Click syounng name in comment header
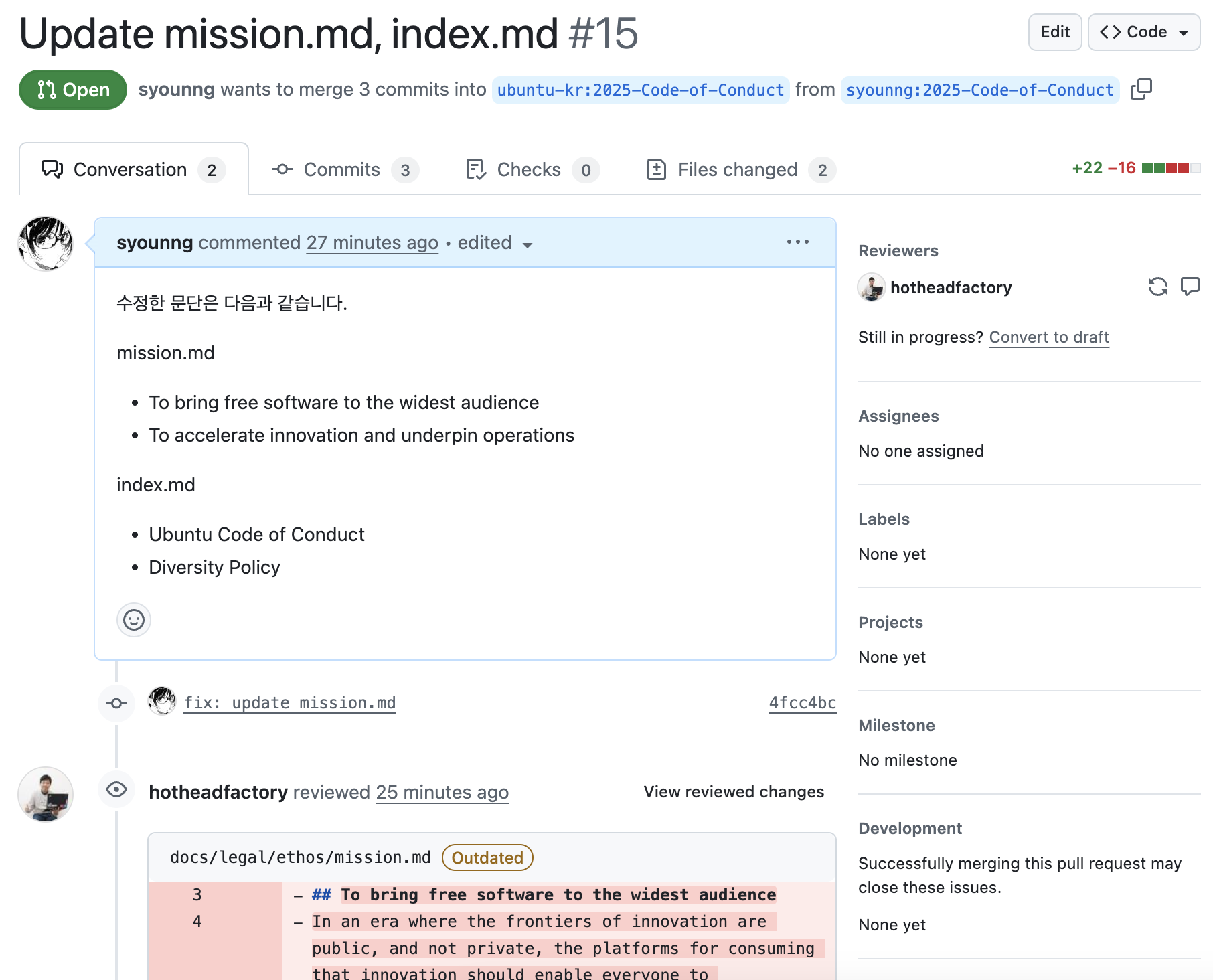 coord(155,242)
